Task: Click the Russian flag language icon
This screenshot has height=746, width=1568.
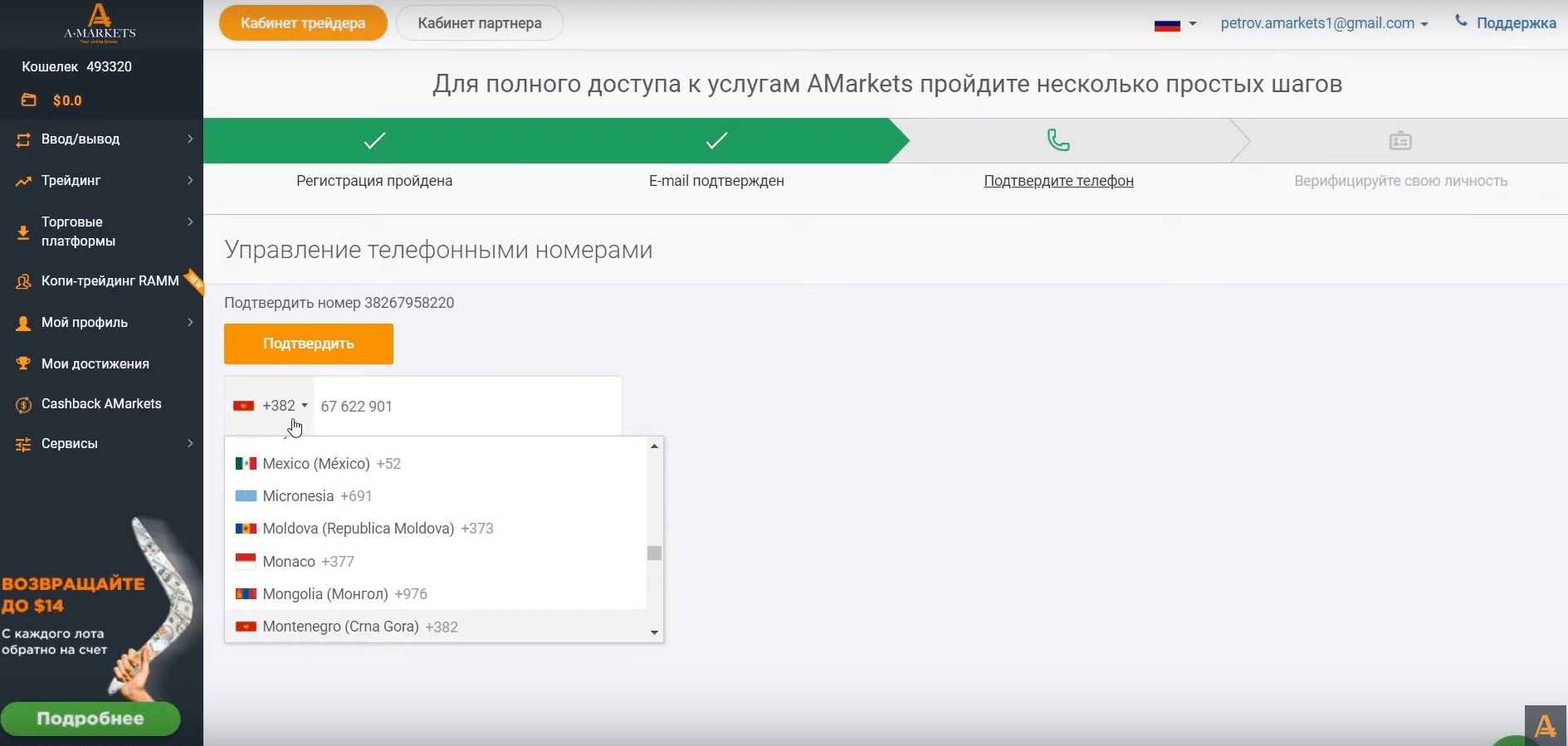Action: coord(1167,24)
